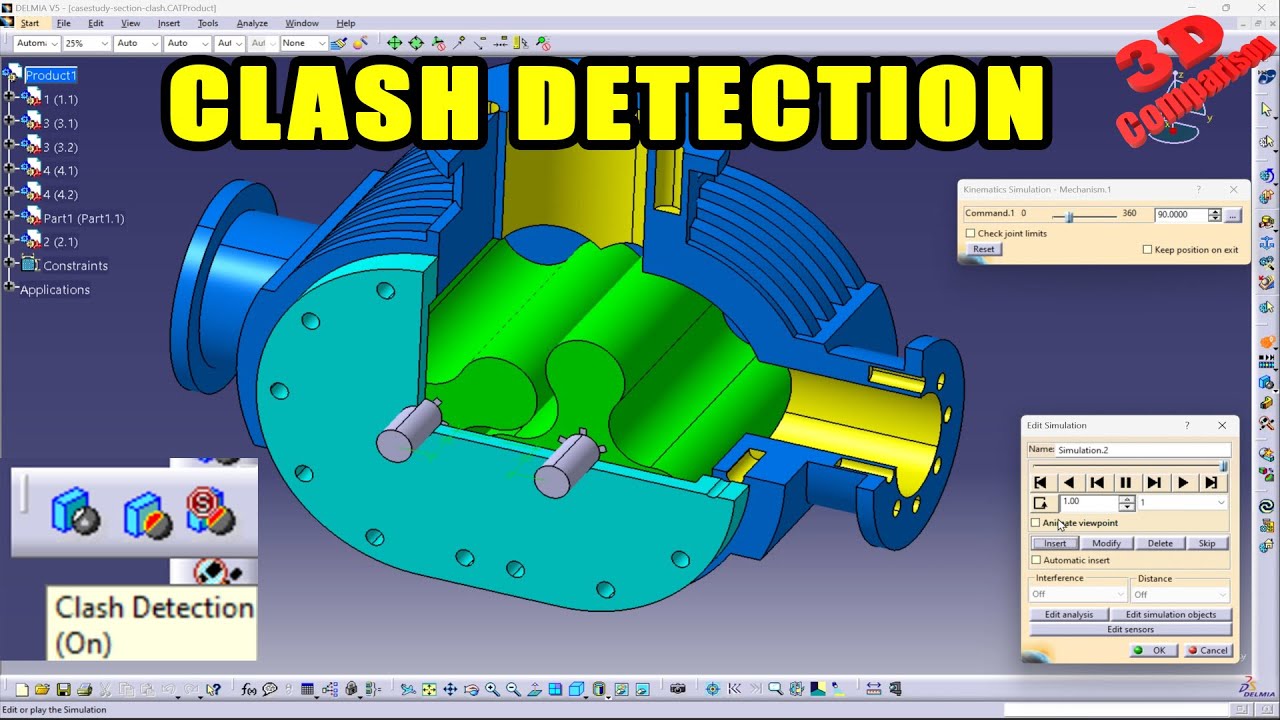Click the What's This help pointer icon
The height and width of the screenshot is (720, 1280).
(x=213, y=689)
